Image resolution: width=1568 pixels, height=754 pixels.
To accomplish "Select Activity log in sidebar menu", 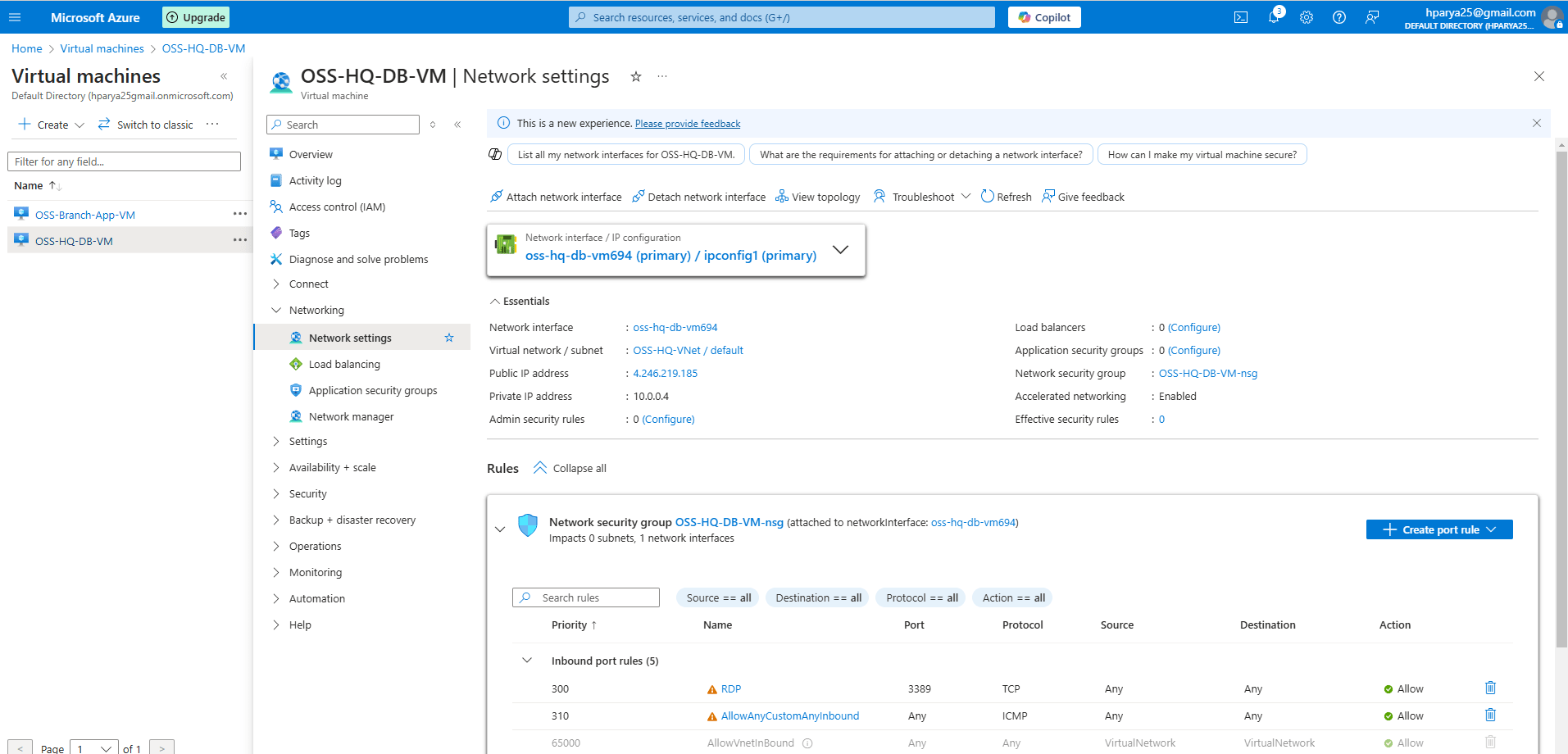I will pos(315,180).
